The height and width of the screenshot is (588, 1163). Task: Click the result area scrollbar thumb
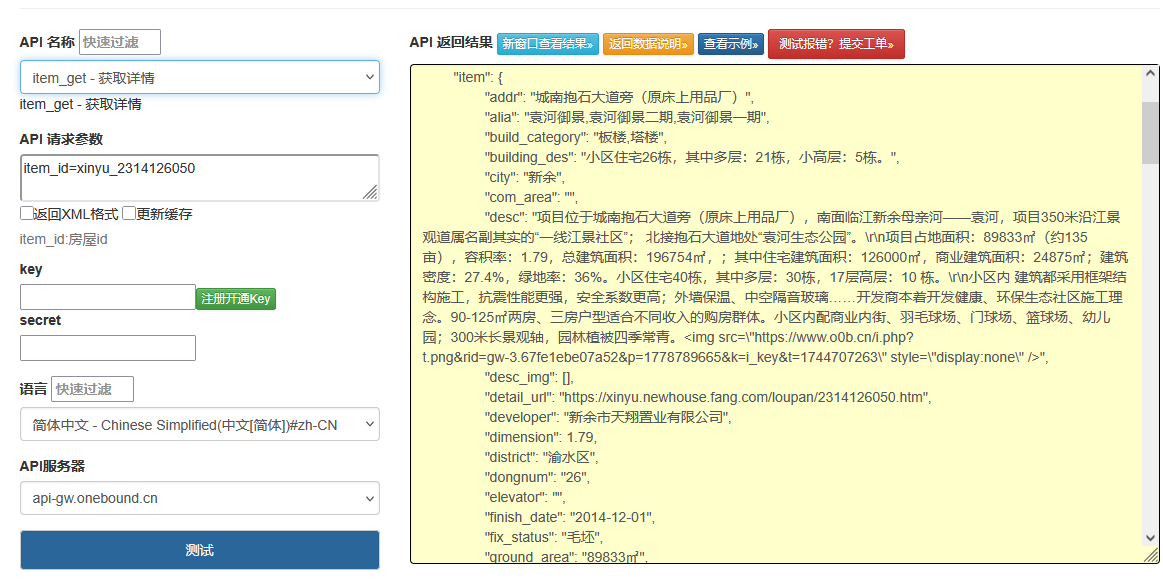(1150, 133)
